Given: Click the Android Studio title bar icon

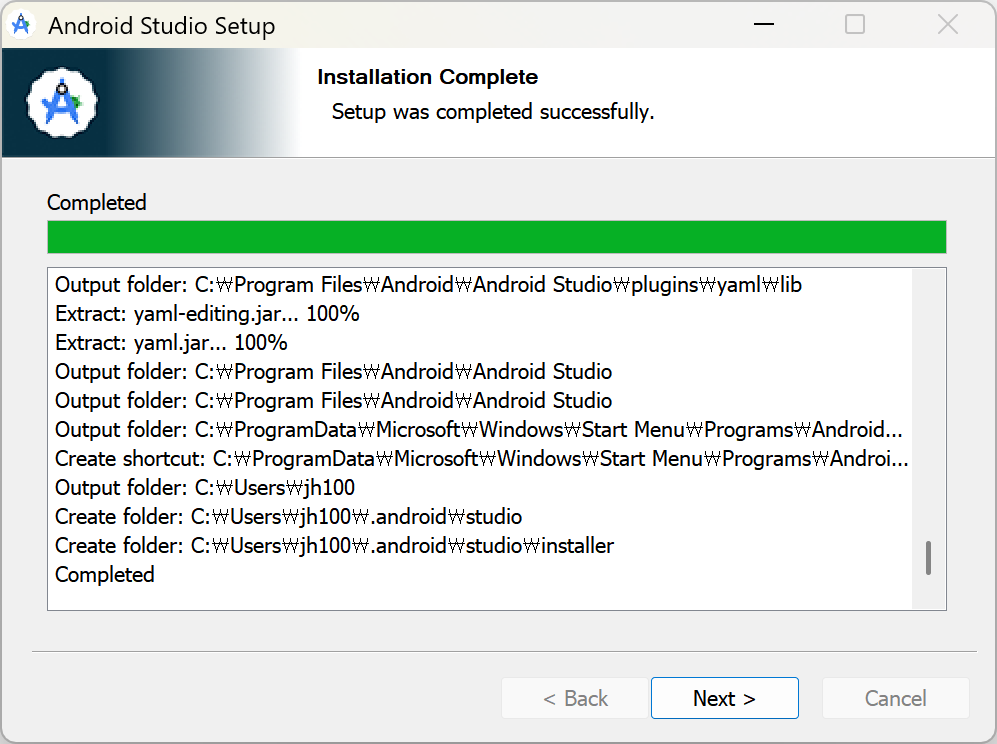Looking at the screenshot, I should click(21, 25).
